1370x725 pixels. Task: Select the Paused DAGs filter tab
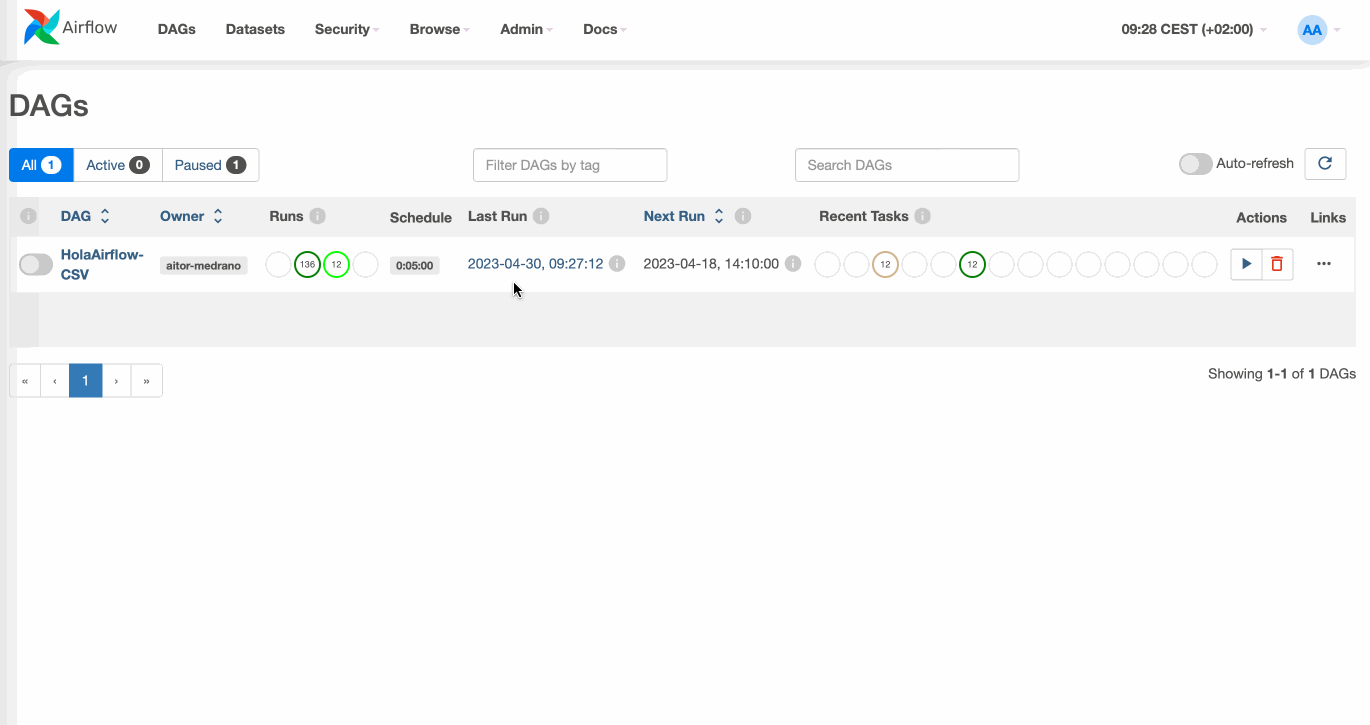click(210, 165)
